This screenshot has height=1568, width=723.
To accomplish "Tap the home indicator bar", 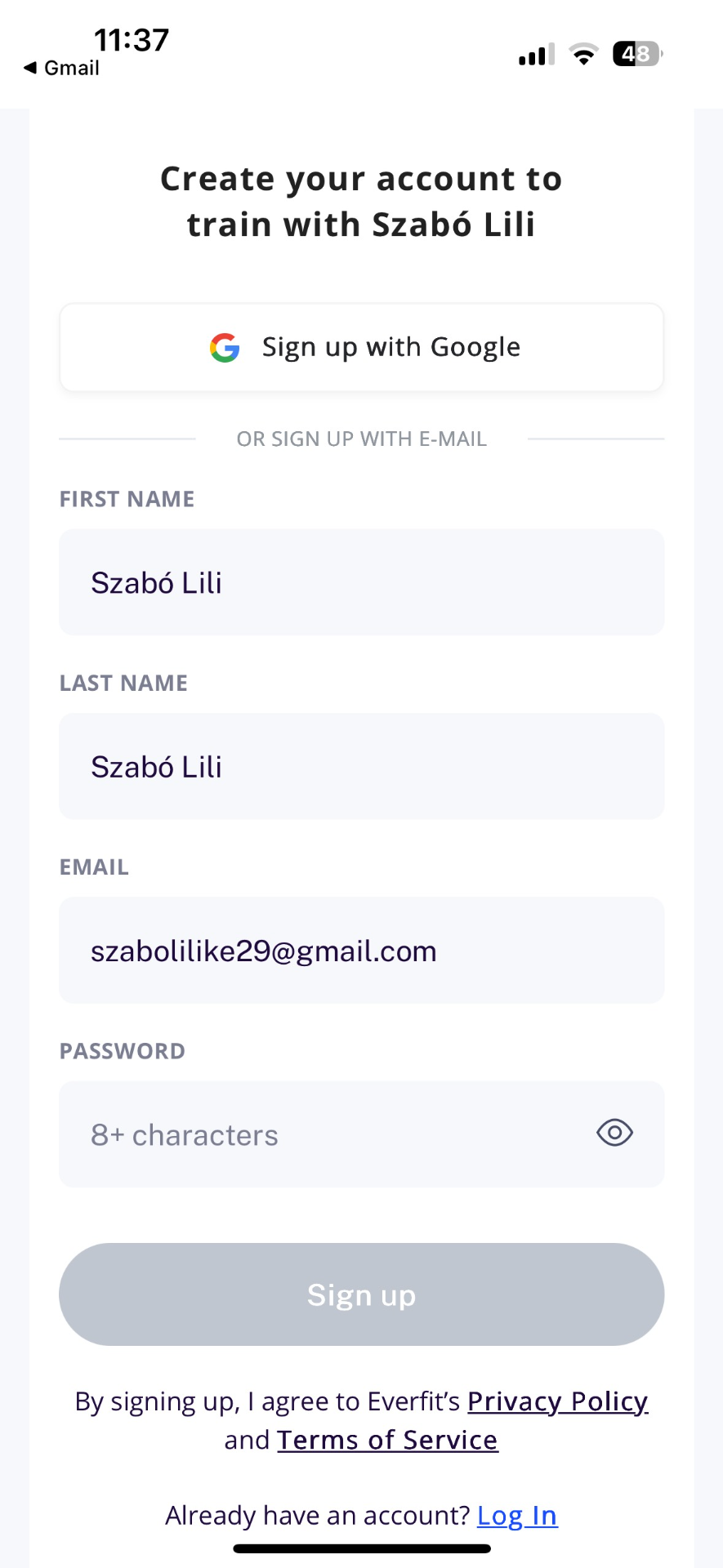I will (361, 1548).
